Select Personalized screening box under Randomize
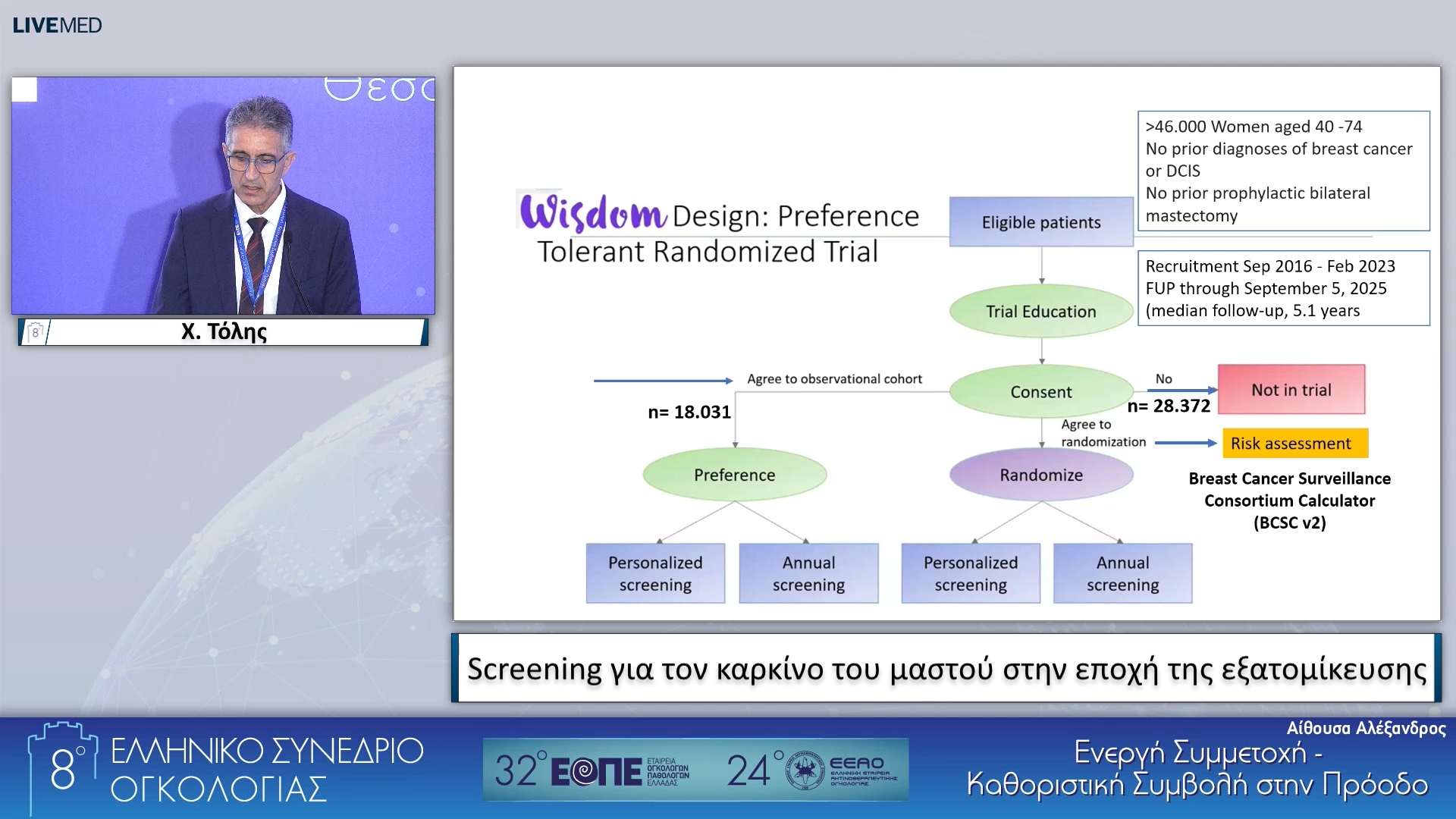 971,573
